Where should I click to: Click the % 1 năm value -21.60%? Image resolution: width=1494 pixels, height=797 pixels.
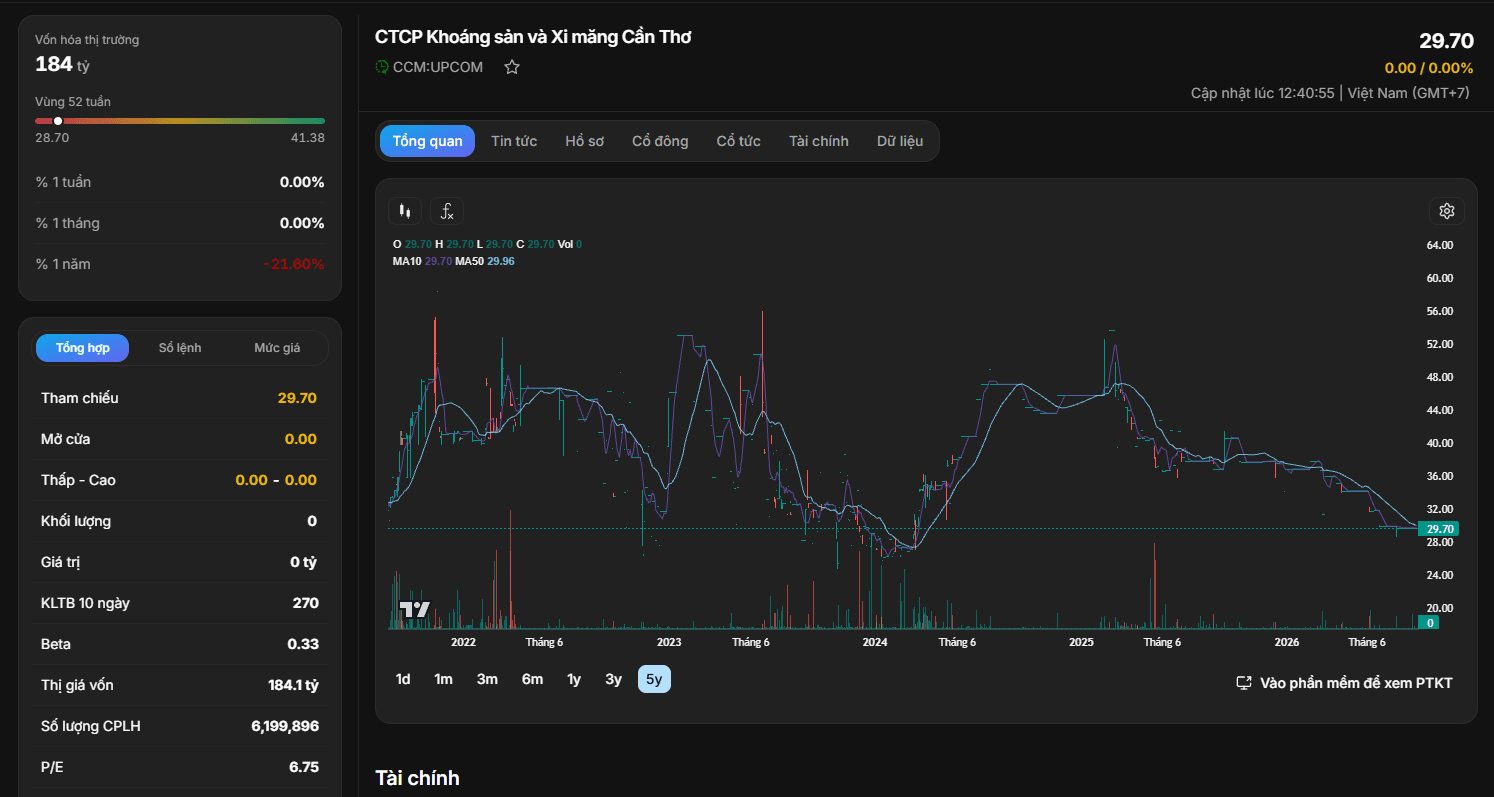point(294,264)
